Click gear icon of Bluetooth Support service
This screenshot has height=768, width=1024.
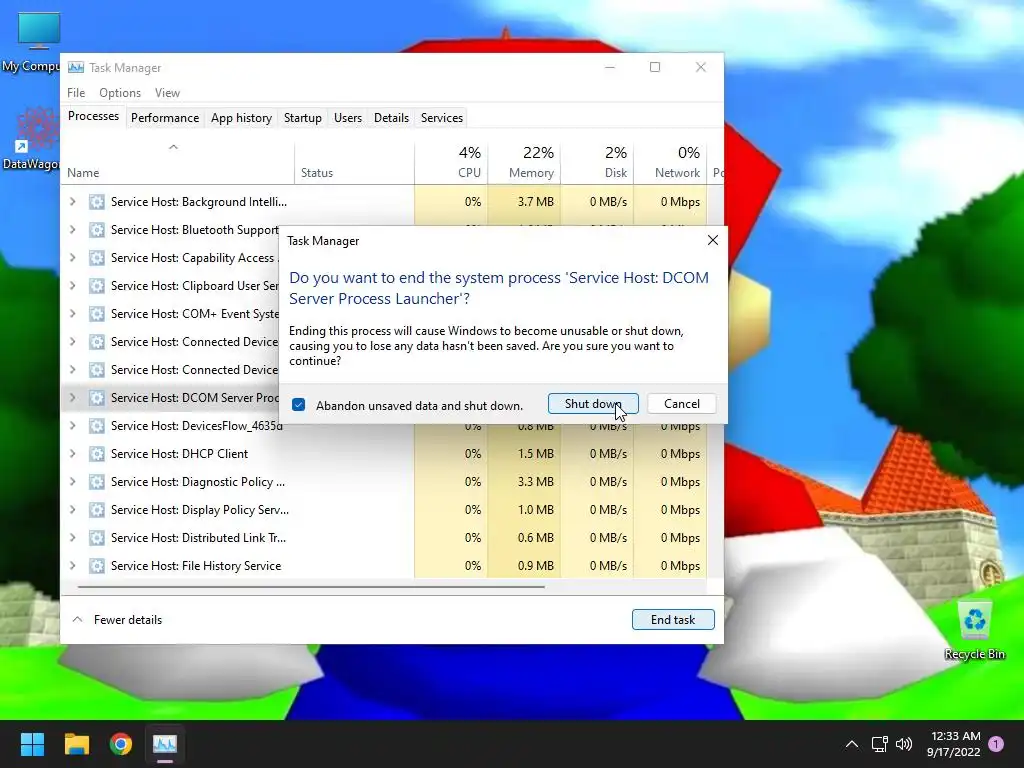pos(97,230)
